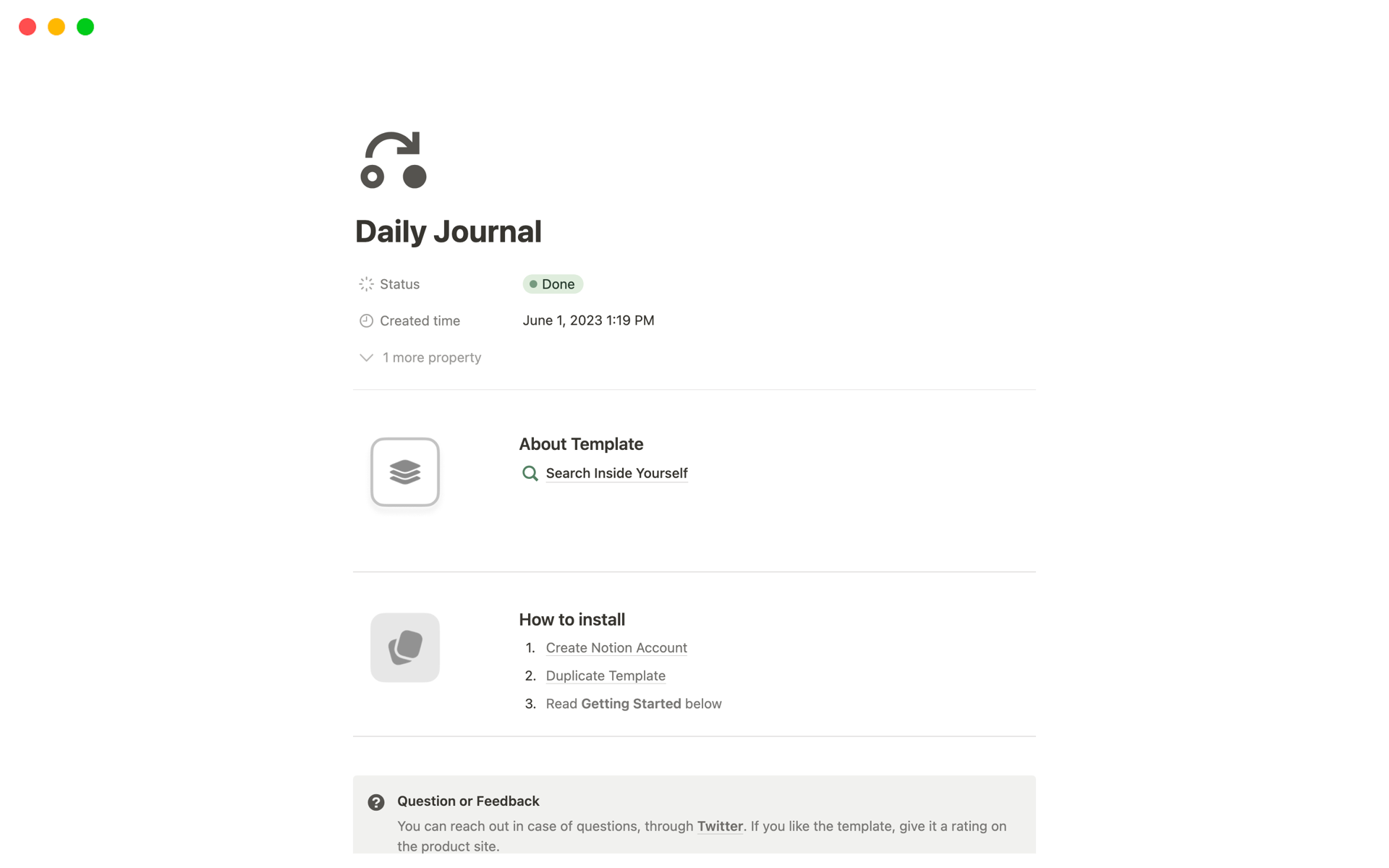Click the Create Notion Account link
1389x868 pixels.
coord(616,647)
